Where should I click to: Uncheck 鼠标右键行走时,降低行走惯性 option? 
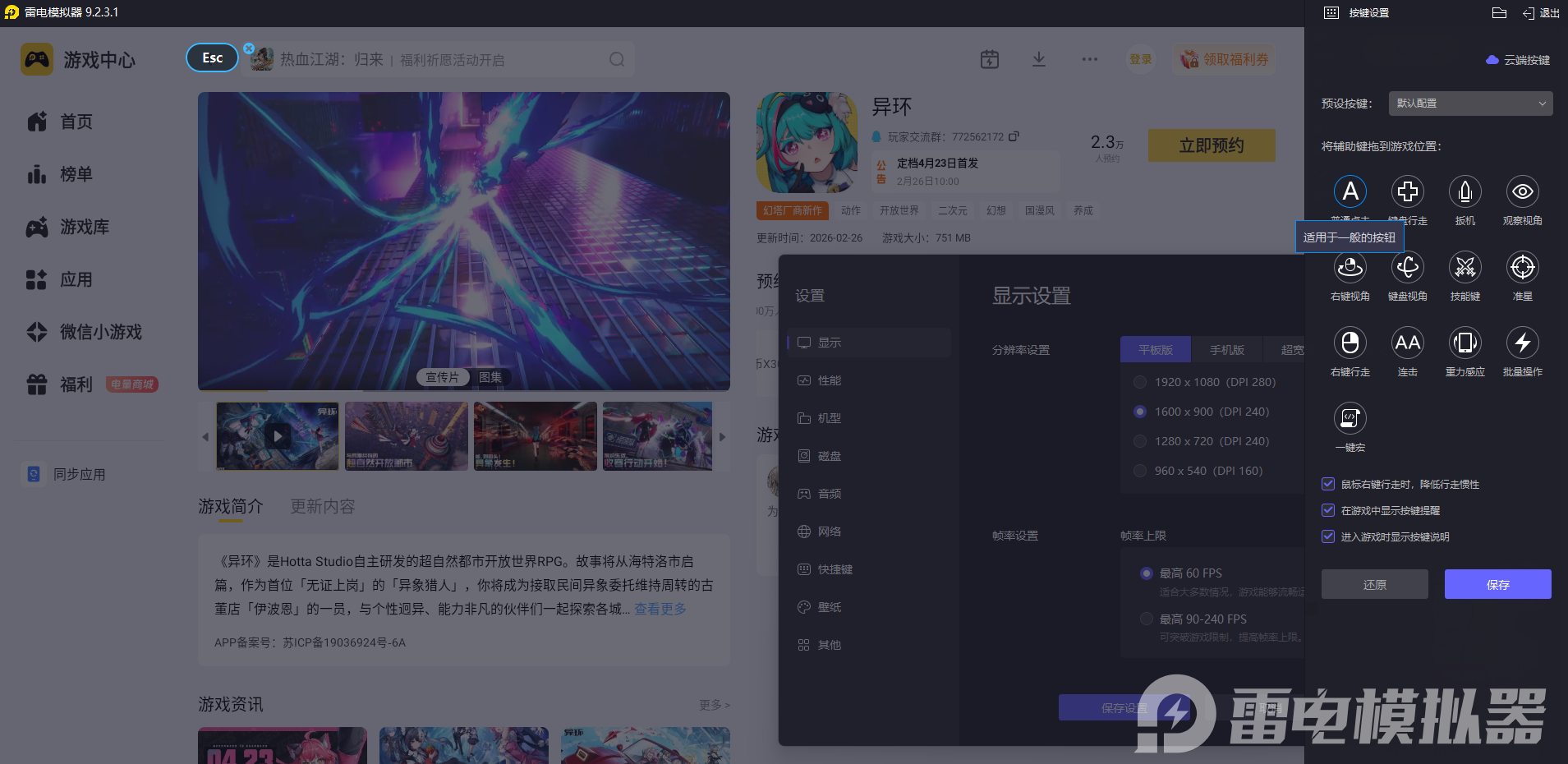[x=1328, y=485]
